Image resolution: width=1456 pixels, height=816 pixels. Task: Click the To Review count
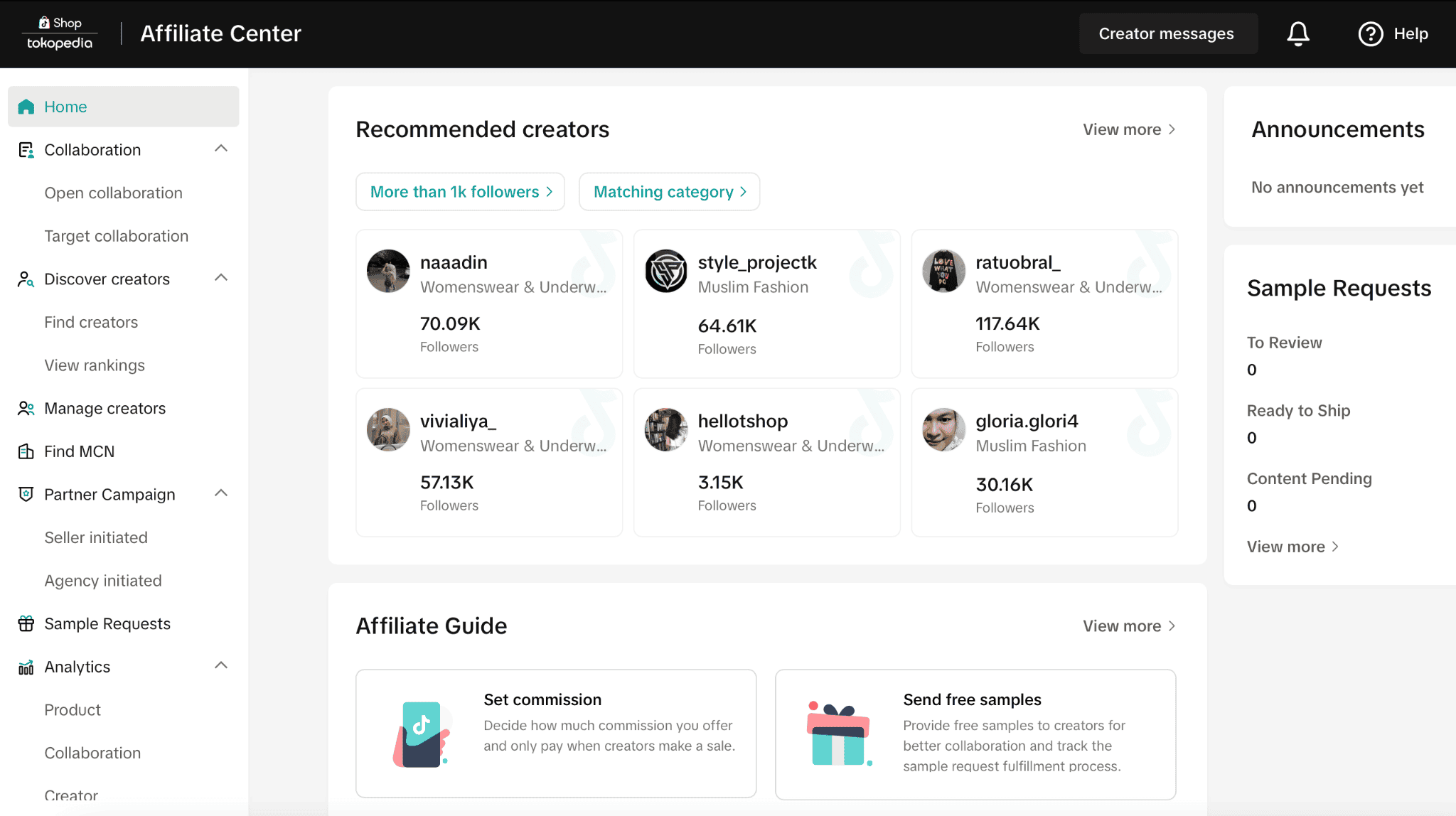point(1252,370)
